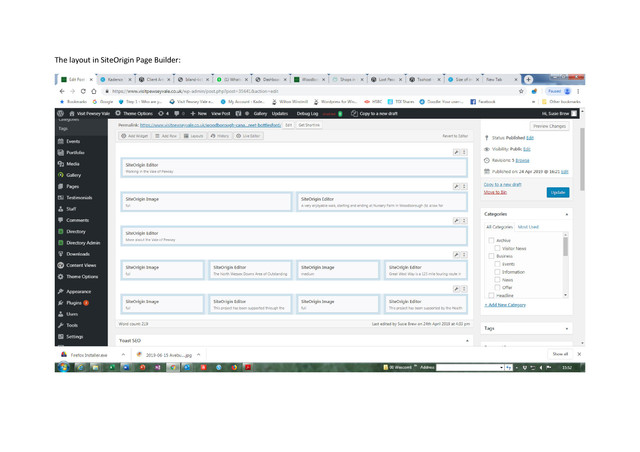Screen dimensions: 640x452
Task: Click wrench icon above 'More about the Vale' row
Action: click(456, 220)
